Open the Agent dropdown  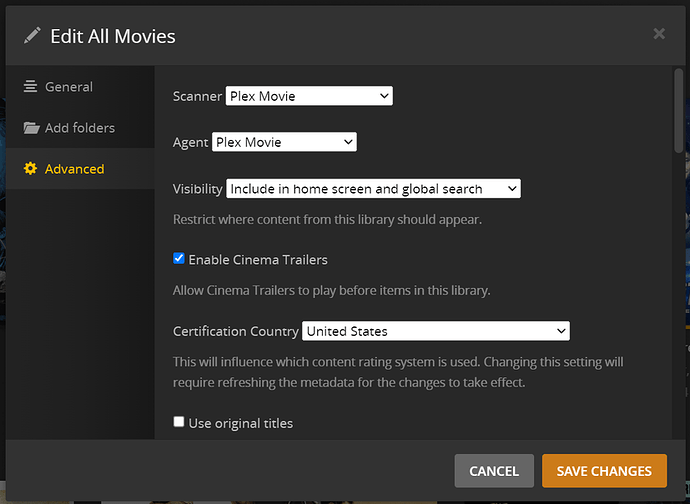coord(285,142)
